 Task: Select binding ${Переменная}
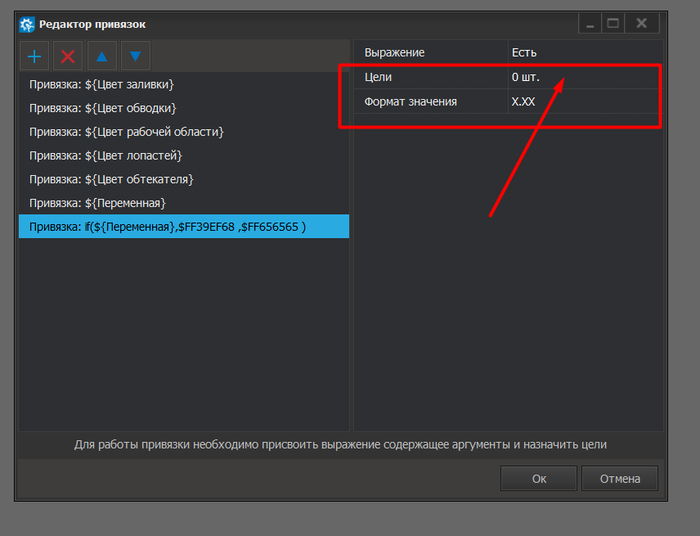[96, 204]
